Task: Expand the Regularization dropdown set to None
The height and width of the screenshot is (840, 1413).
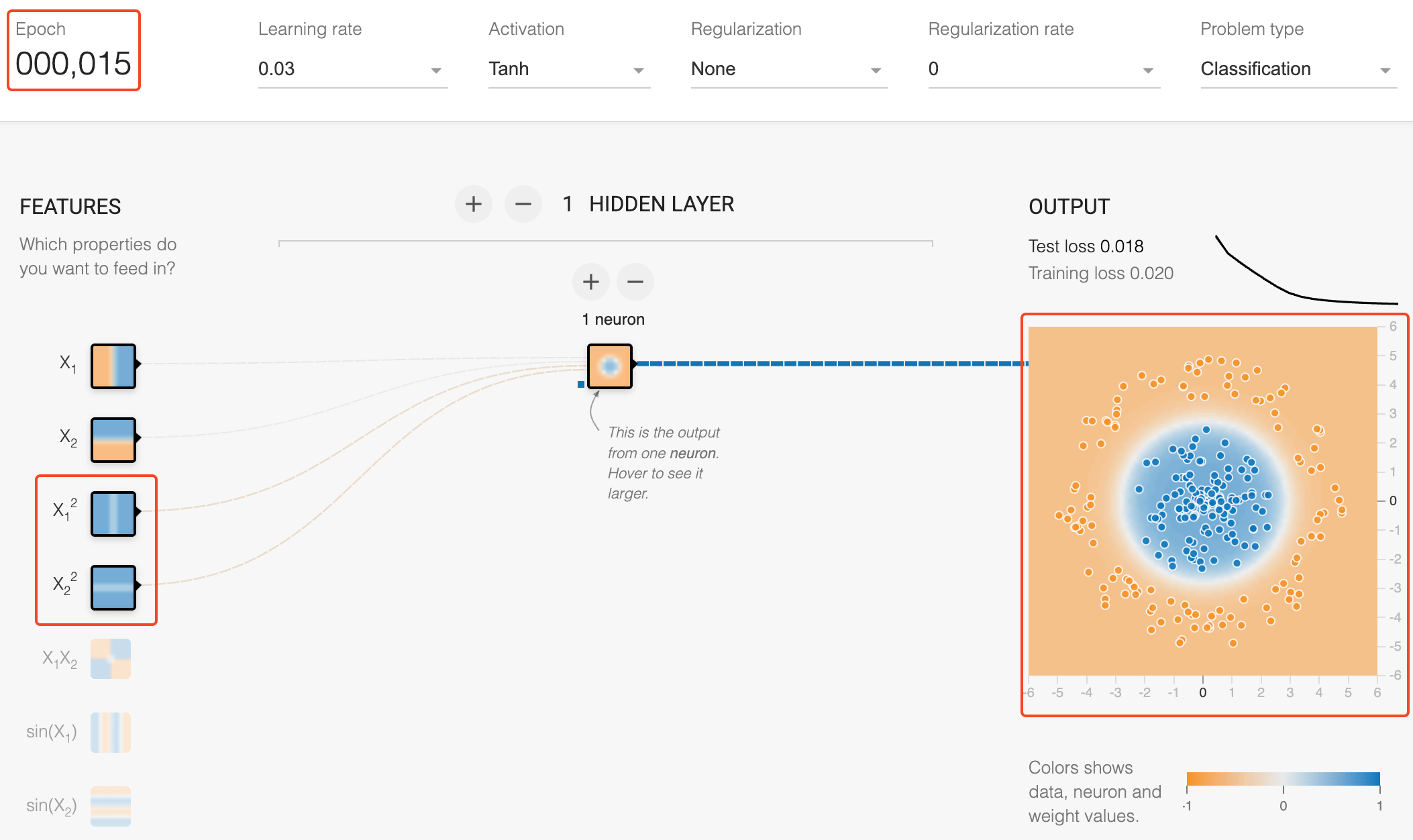Action: coord(788,69)
